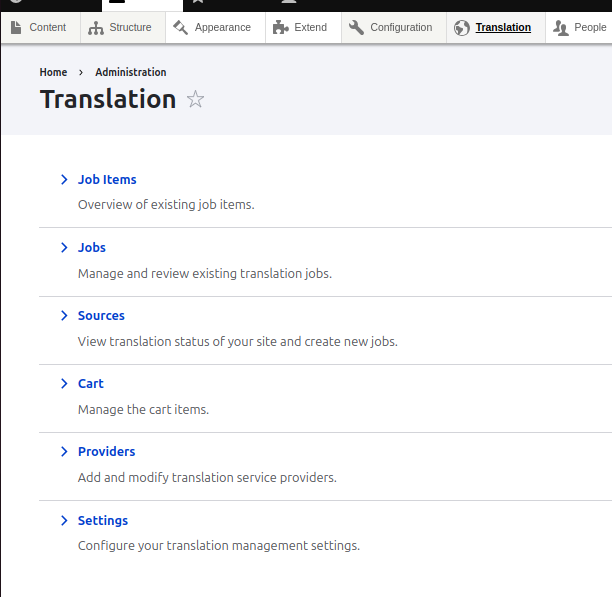Click the Content page icon in toolbar

16,27
